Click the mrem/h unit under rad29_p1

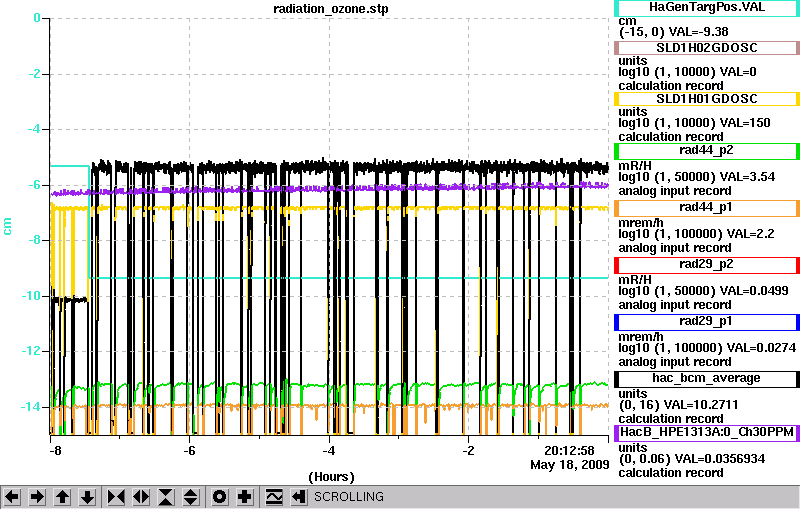click(x=640, y=337)
